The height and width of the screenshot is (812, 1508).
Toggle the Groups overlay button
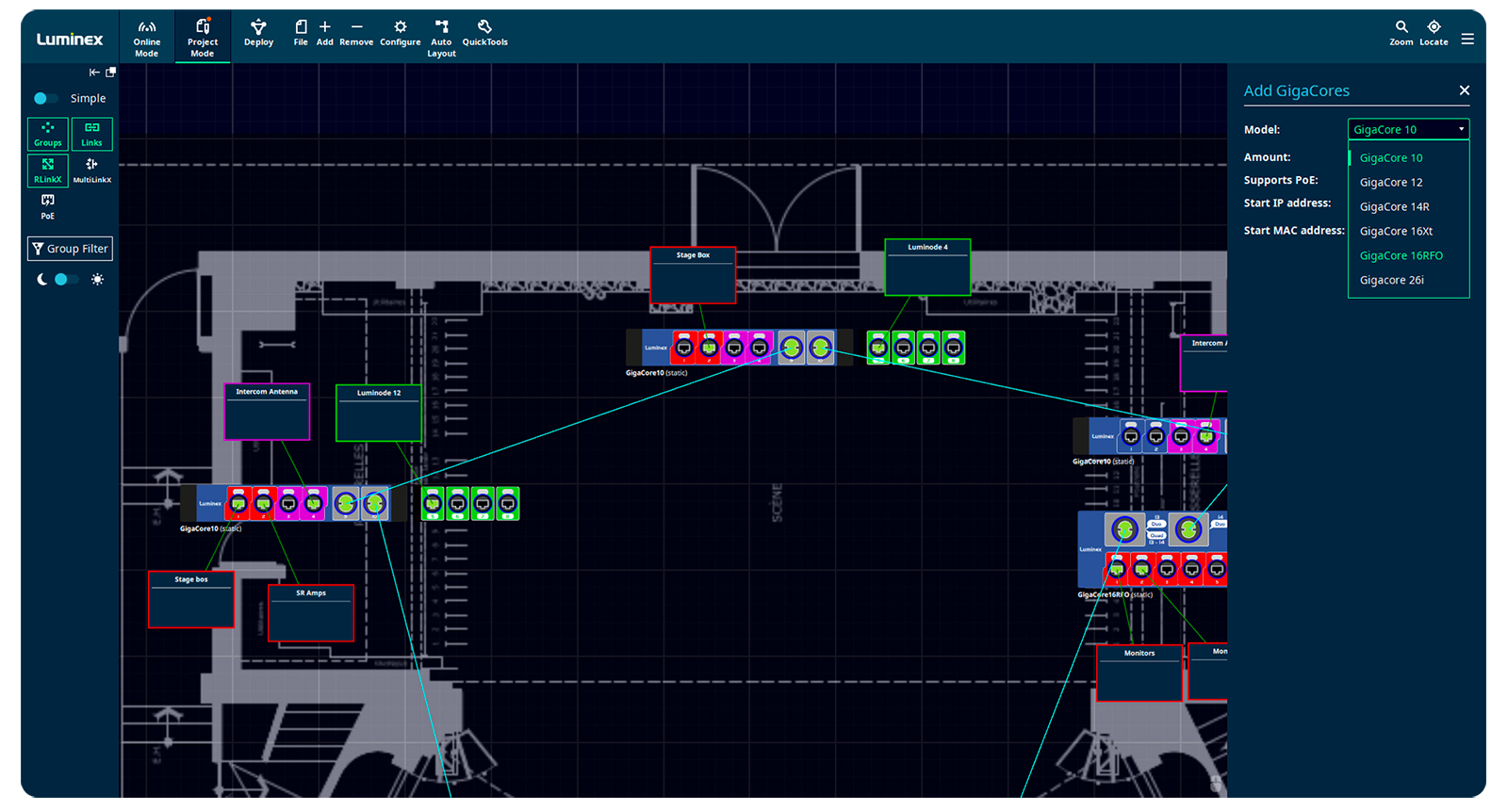48,134
